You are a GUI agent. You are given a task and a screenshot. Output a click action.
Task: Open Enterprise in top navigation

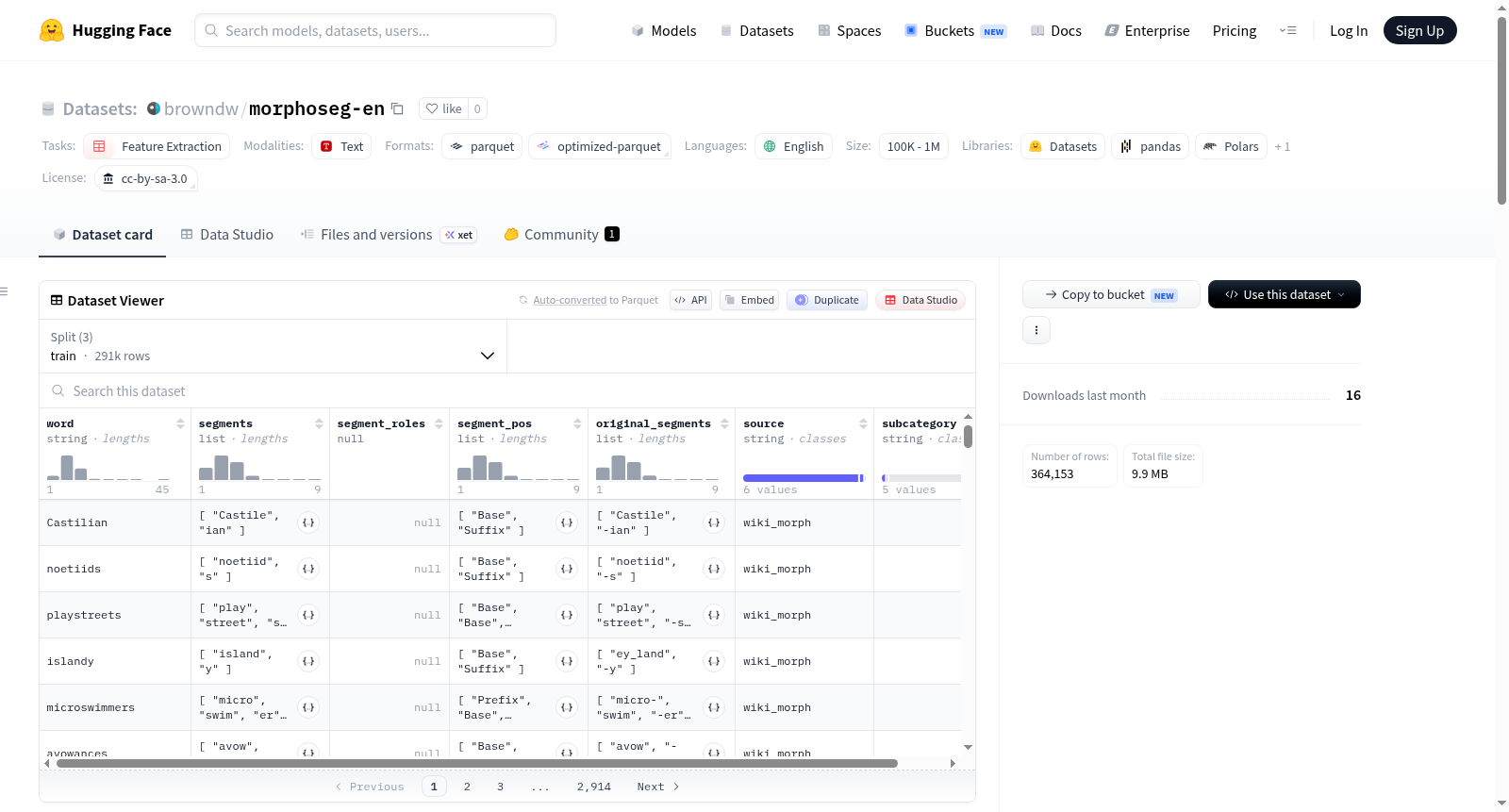pos(1147,30)
